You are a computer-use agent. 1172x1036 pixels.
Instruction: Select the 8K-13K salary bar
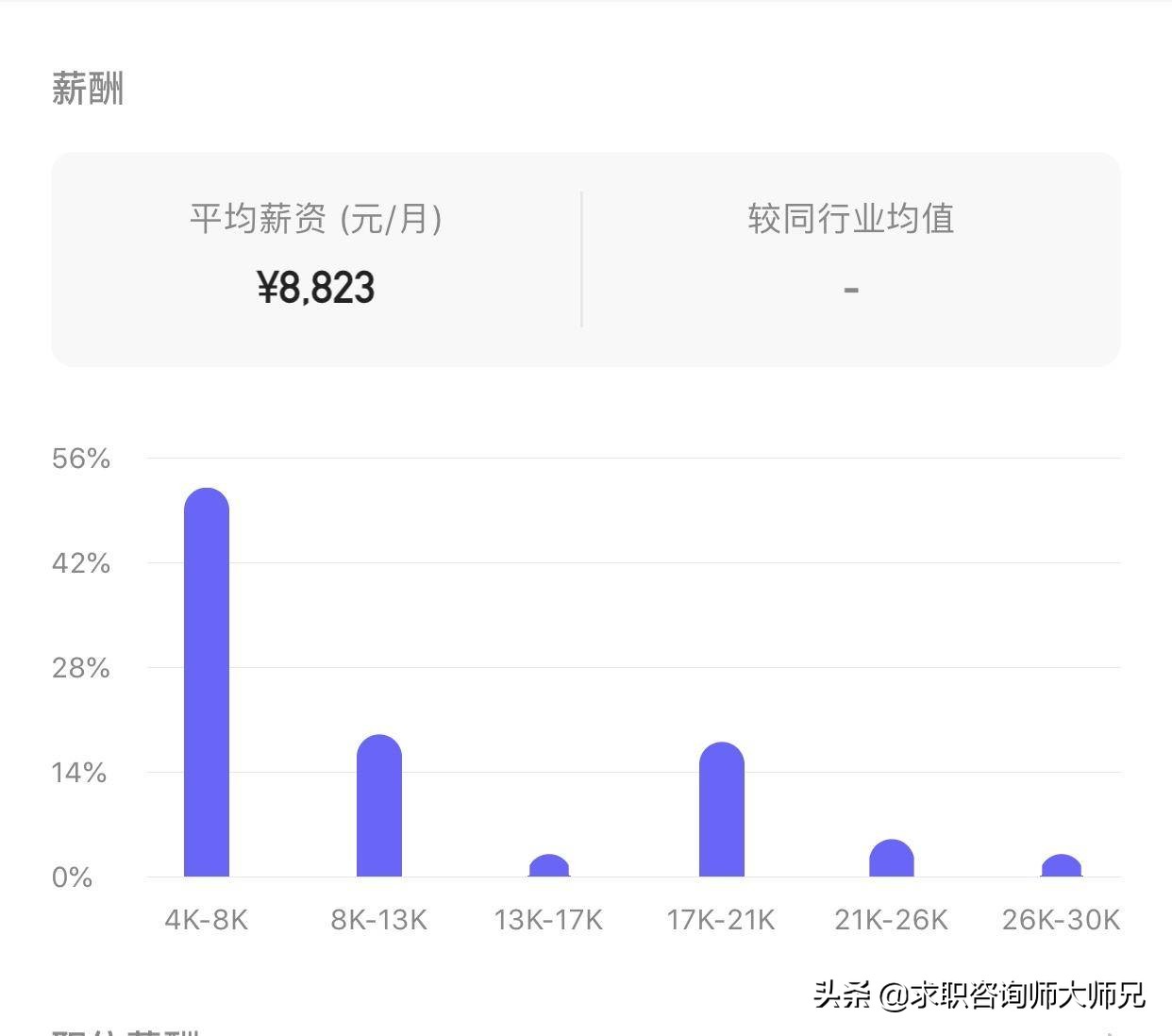click(x=378, y=807)
